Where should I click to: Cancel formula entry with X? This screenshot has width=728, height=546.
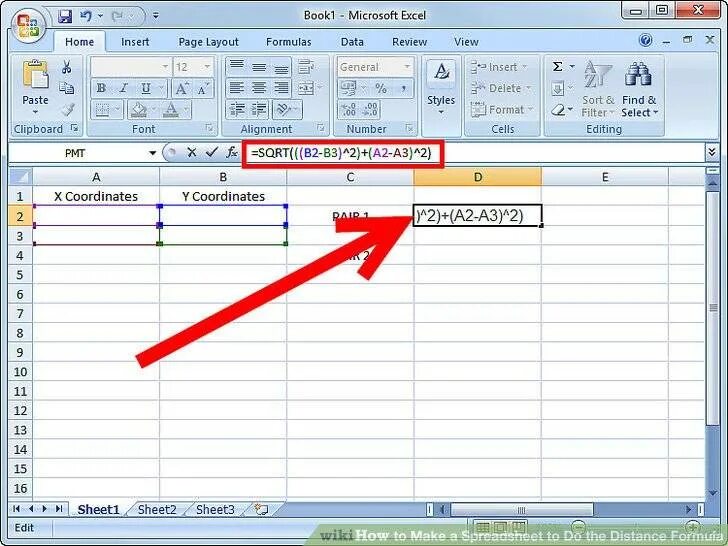pyautogui.click(x=192, y=152)
